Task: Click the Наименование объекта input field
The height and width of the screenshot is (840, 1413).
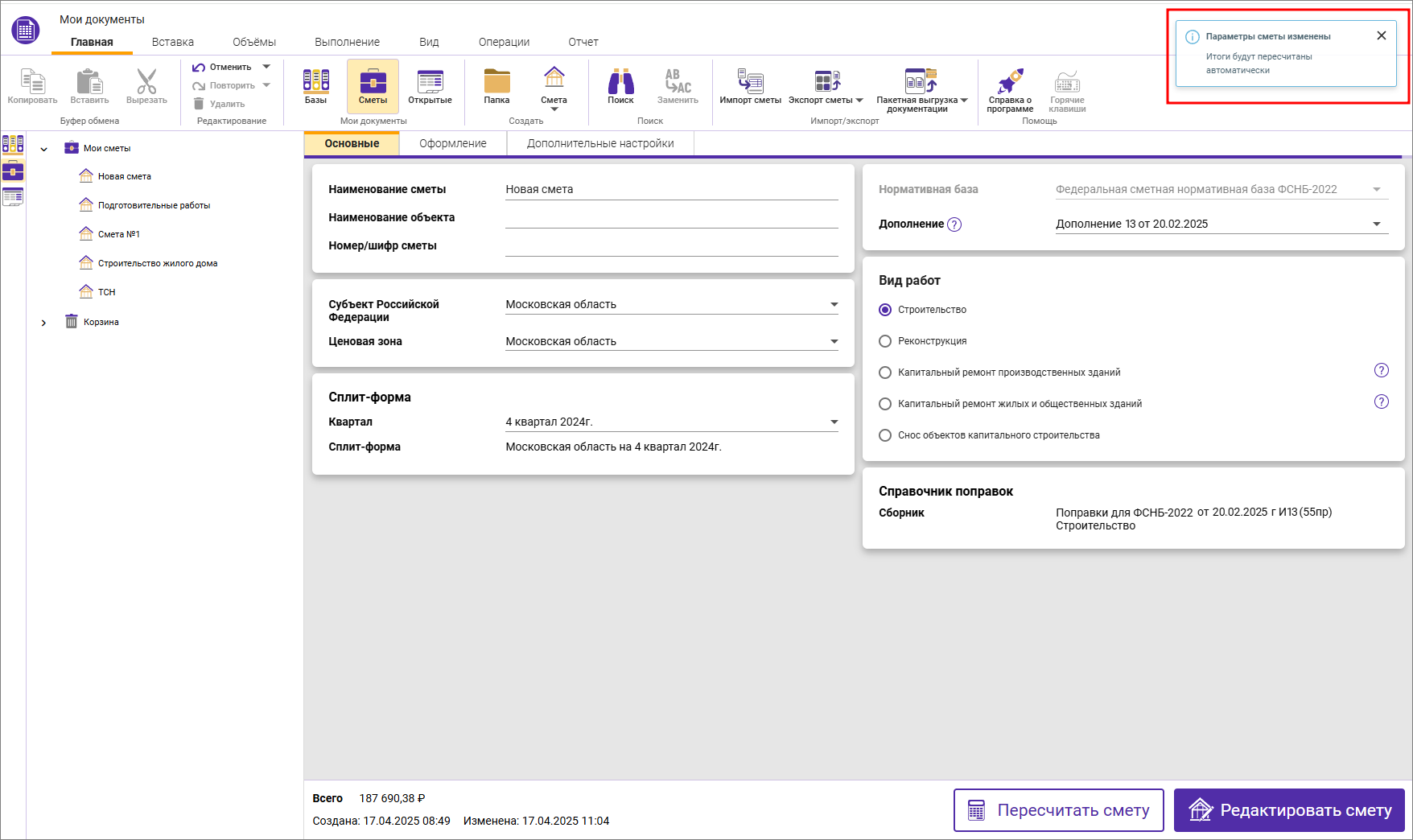Action: [x=671, y=218]
